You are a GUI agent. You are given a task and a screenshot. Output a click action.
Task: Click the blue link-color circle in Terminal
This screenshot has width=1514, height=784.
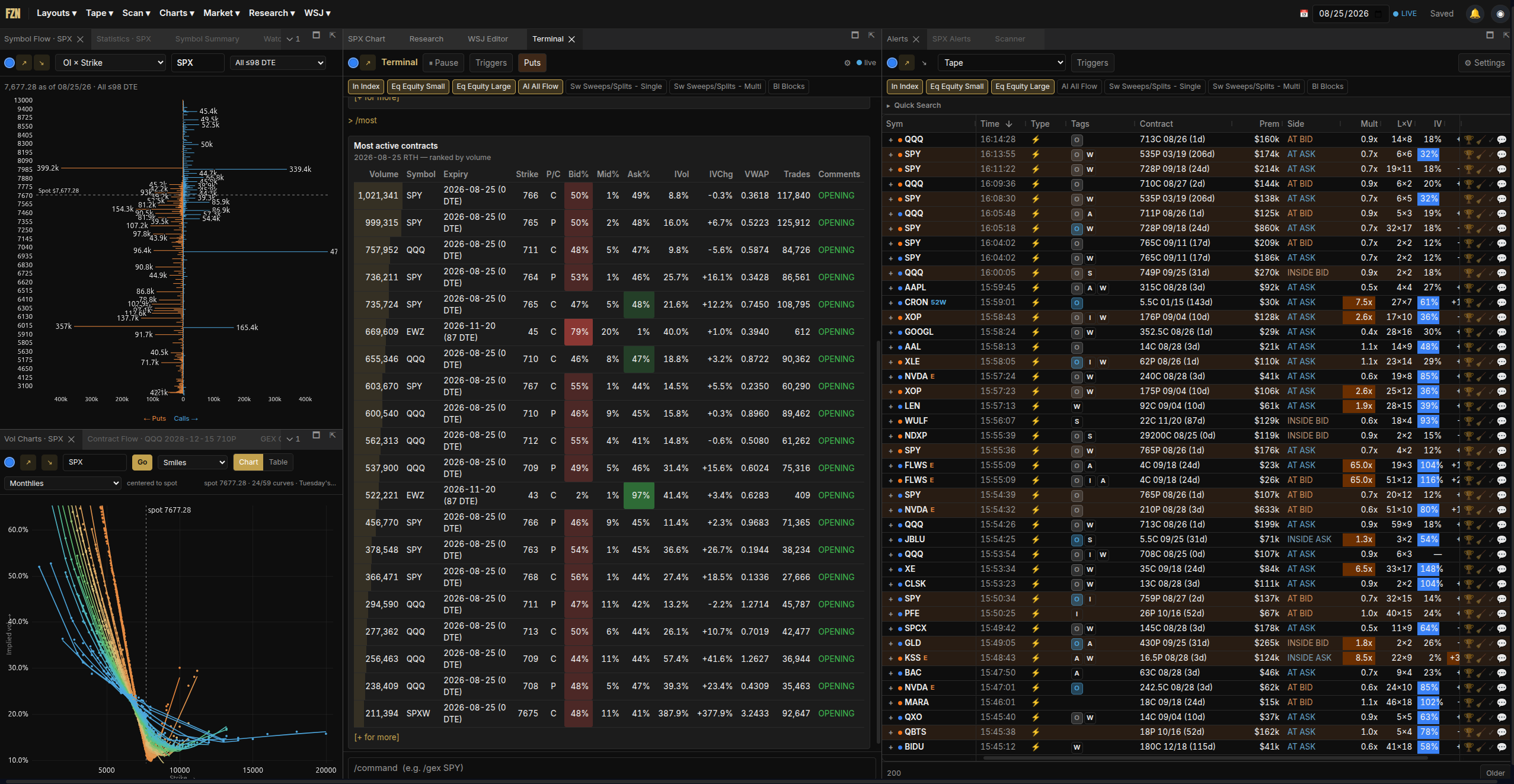tap(353, 63)
